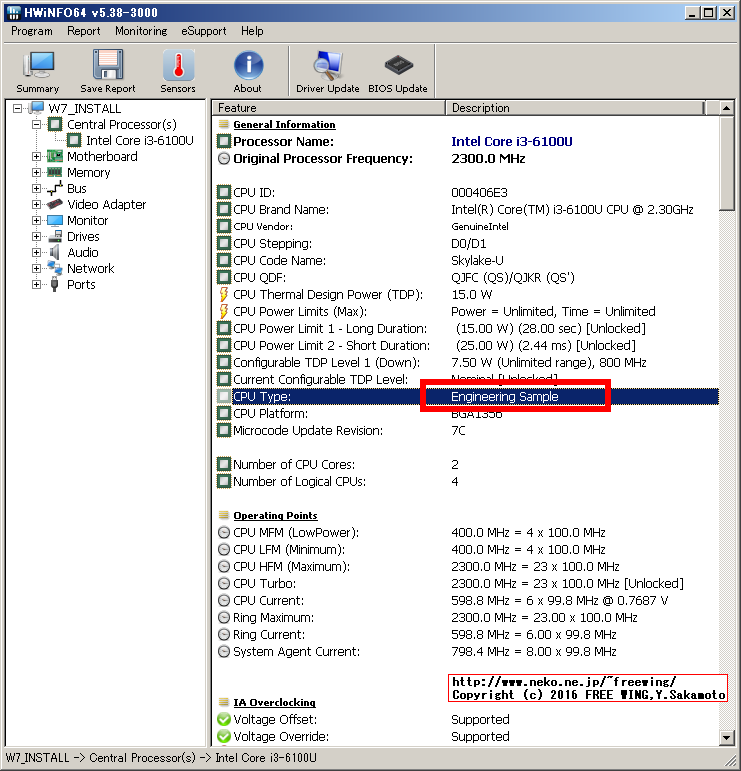Select the Ring Maximum row
This screenshot has width=741, height=771.
[468, 618]
